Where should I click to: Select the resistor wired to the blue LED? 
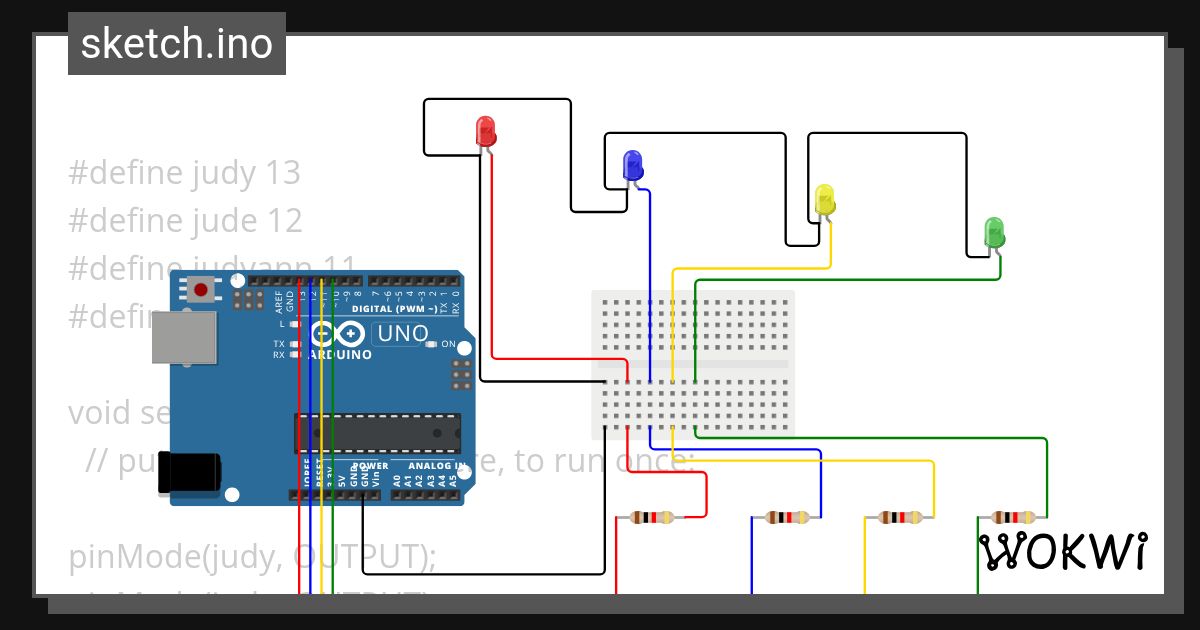(x=786, y=519)
